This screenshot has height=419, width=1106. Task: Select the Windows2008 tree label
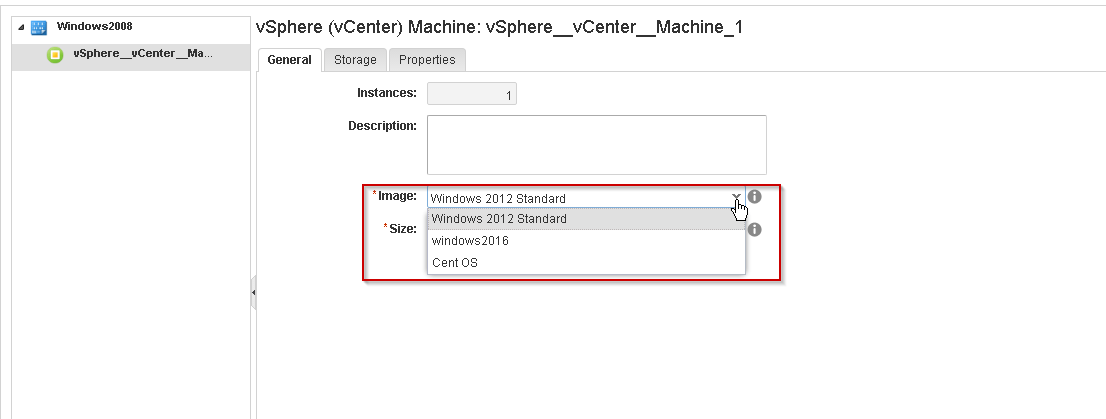point(94,26)
